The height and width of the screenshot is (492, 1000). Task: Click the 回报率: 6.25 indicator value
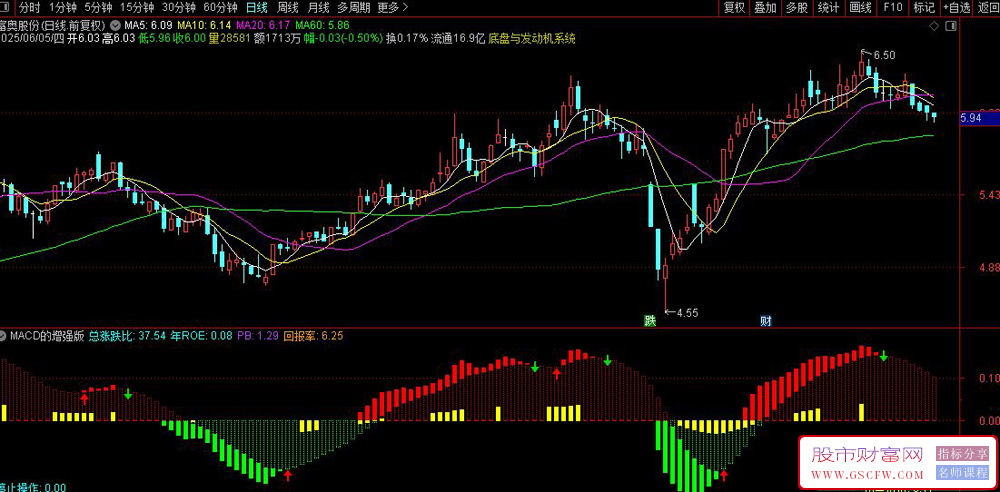click(314, 335)
